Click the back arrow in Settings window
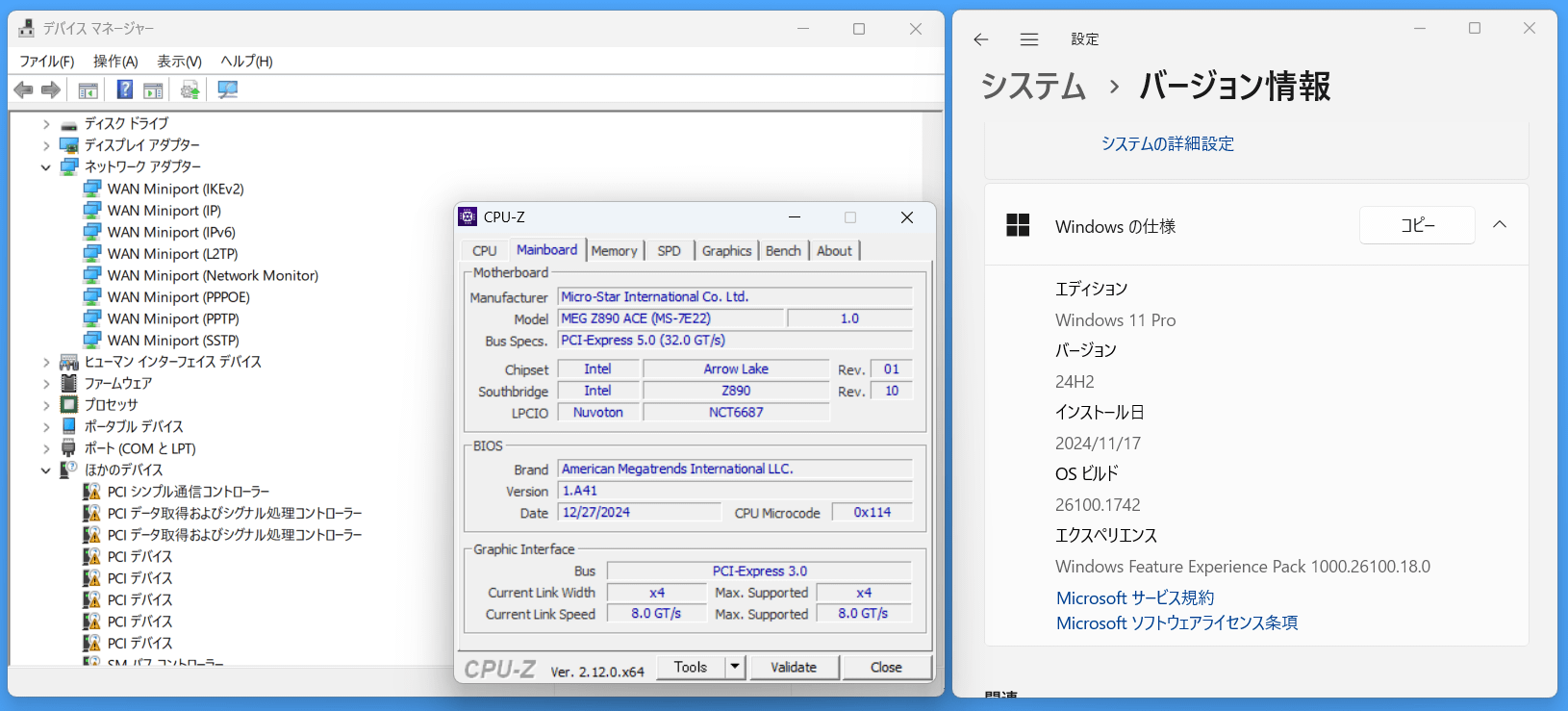This screenshot has width=1568, height=711. (980, 39)
